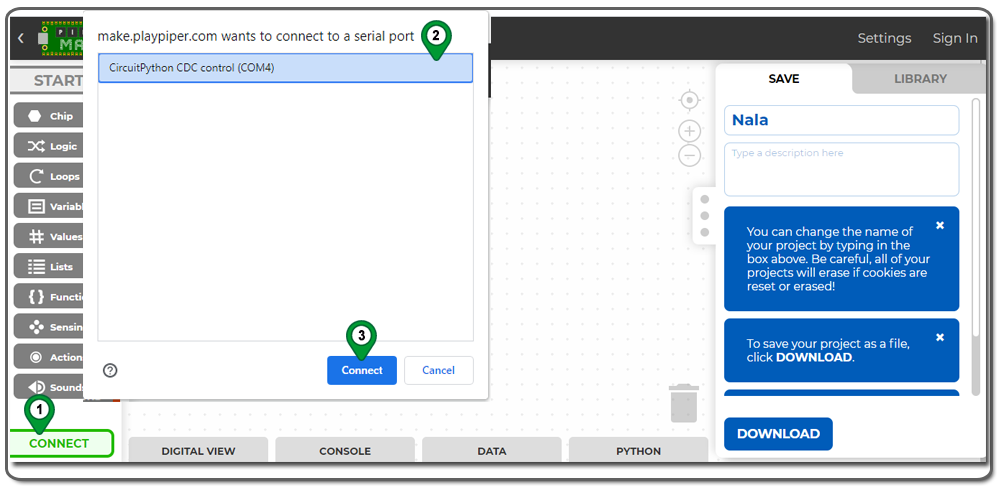Click the Piper Make logo

59,38
